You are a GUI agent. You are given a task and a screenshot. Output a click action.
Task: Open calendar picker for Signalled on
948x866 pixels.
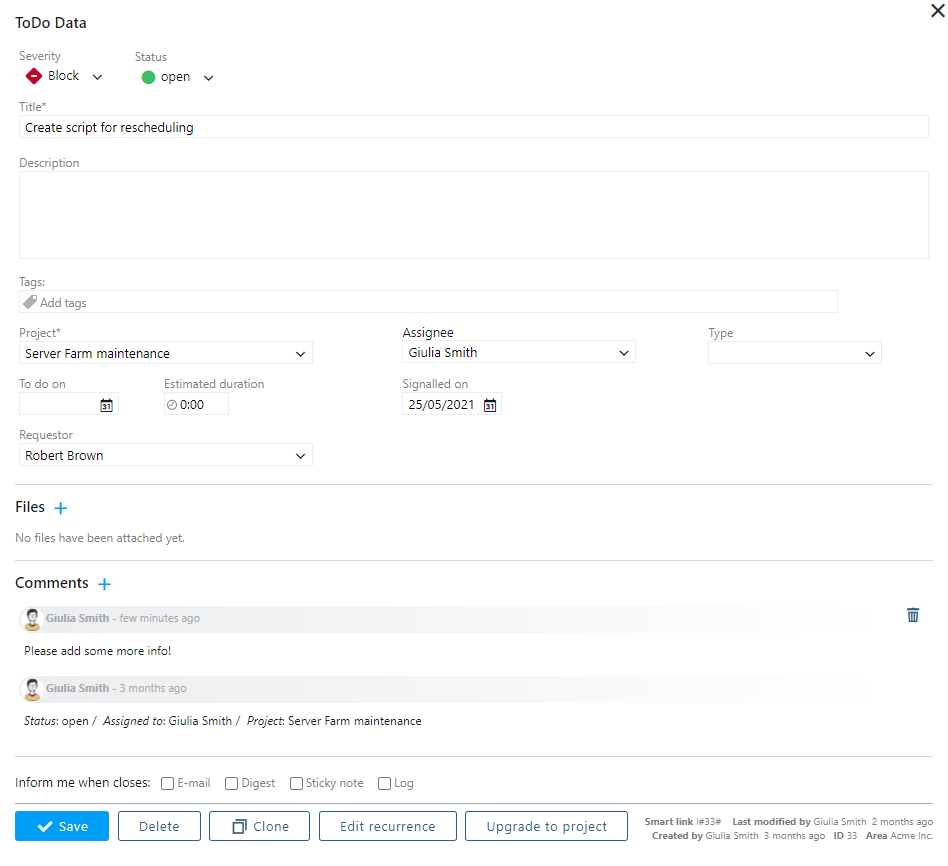[x=489, y=405]
